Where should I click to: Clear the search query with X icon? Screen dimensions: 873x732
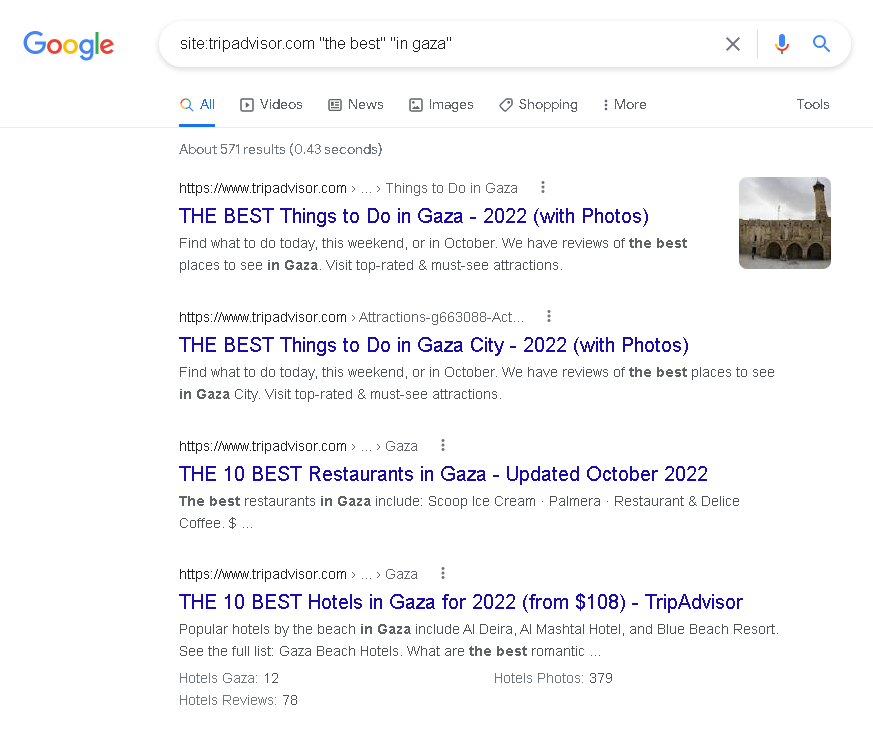click(x=733, y=44)
